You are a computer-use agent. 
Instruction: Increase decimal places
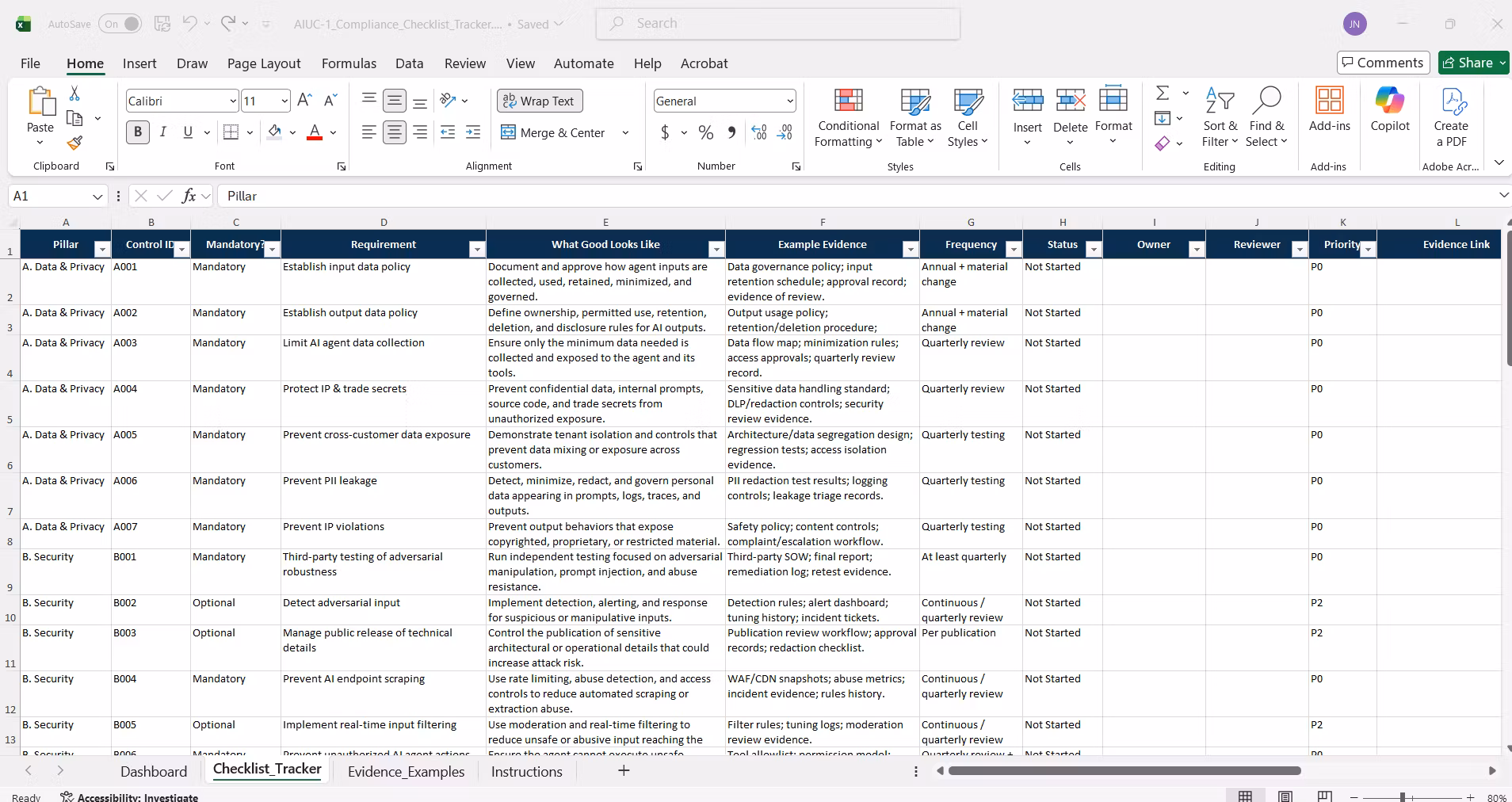click(758, 132)
